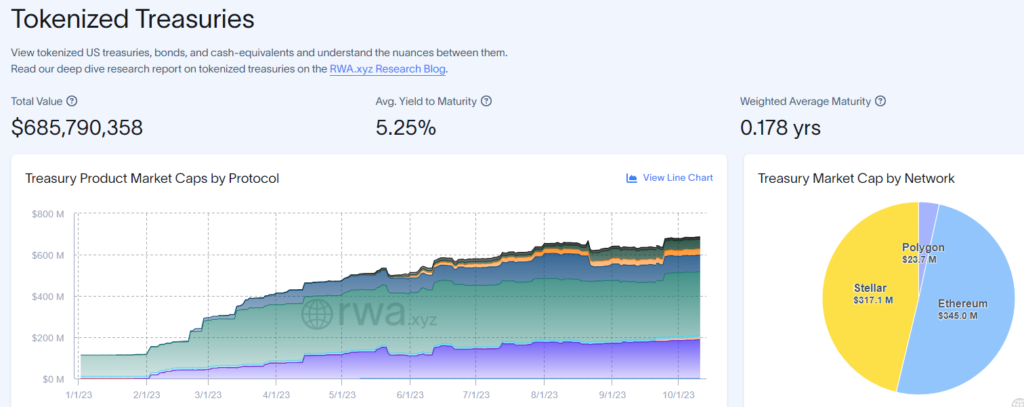Click the help icon beside Total Value
The width and height of the screenshot is (1024, 407).
(72, 102)
